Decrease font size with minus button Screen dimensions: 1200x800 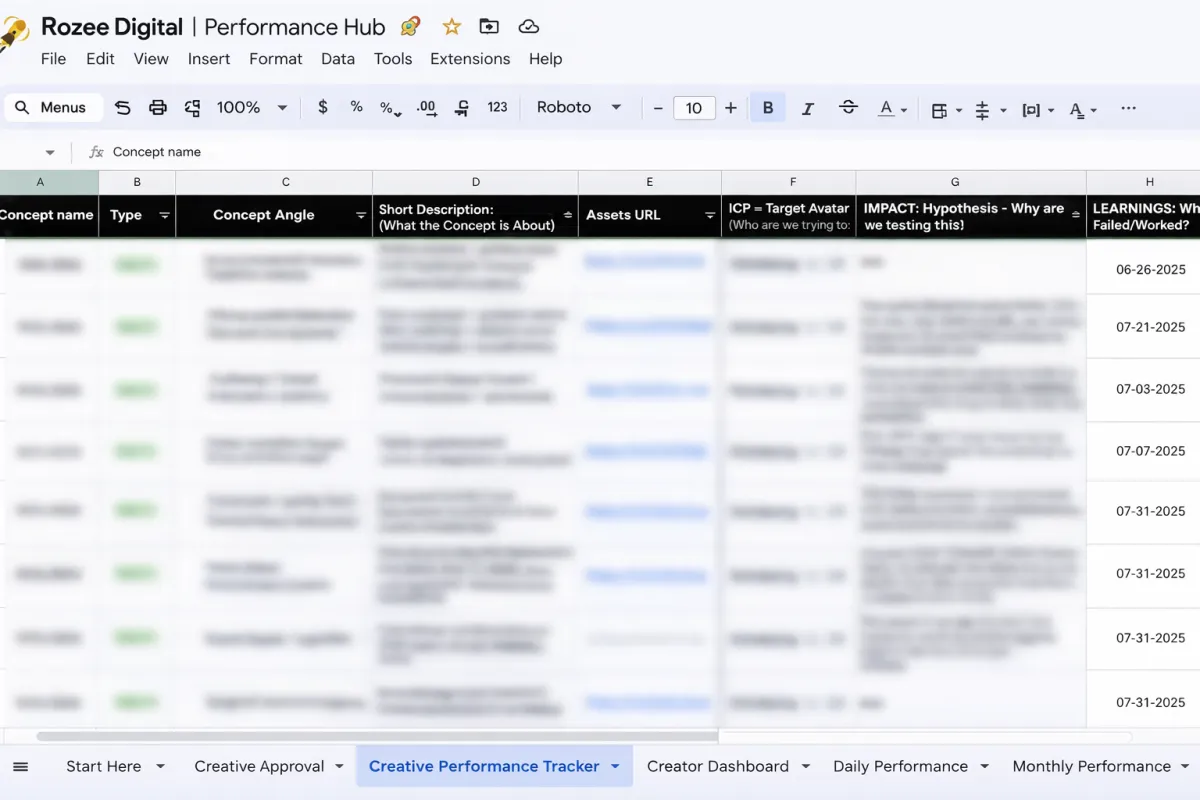tap(657, 108)
